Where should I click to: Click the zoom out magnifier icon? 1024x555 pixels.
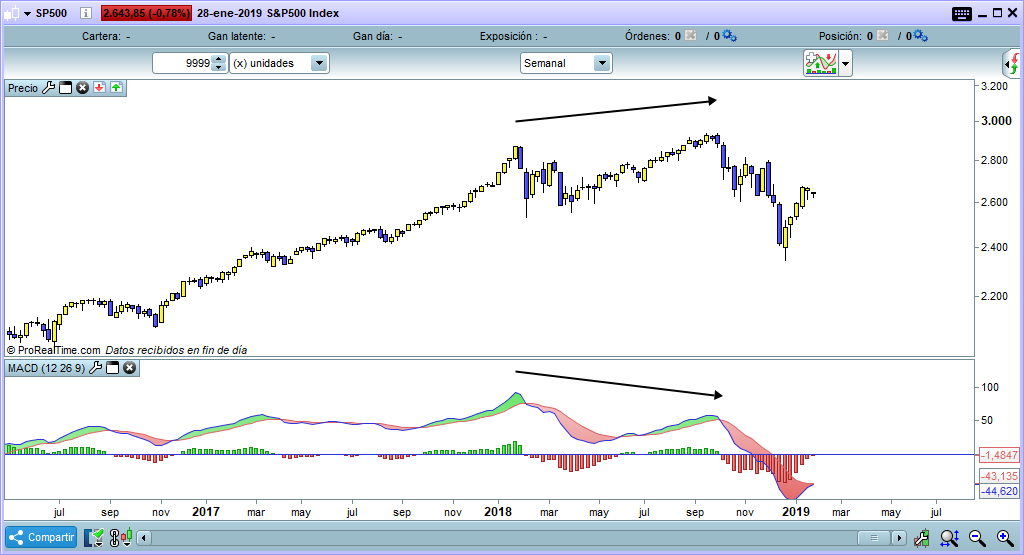click(x=975, y=538)
